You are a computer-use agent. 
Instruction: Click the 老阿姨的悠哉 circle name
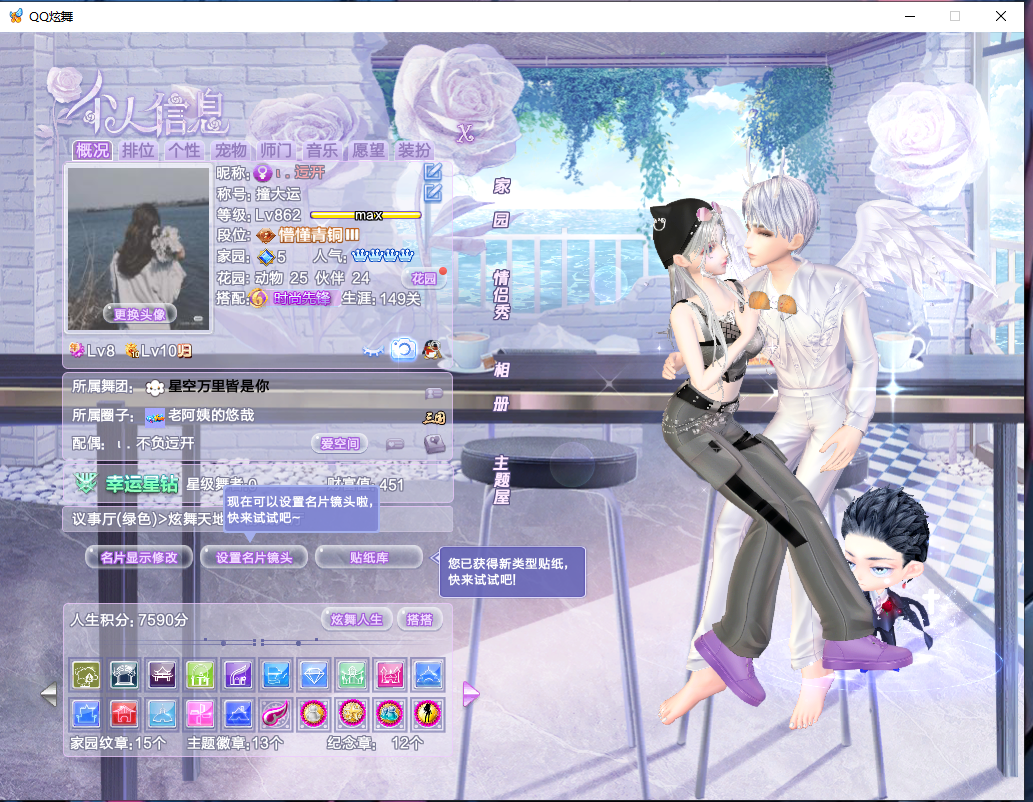(x=211, y=415)
